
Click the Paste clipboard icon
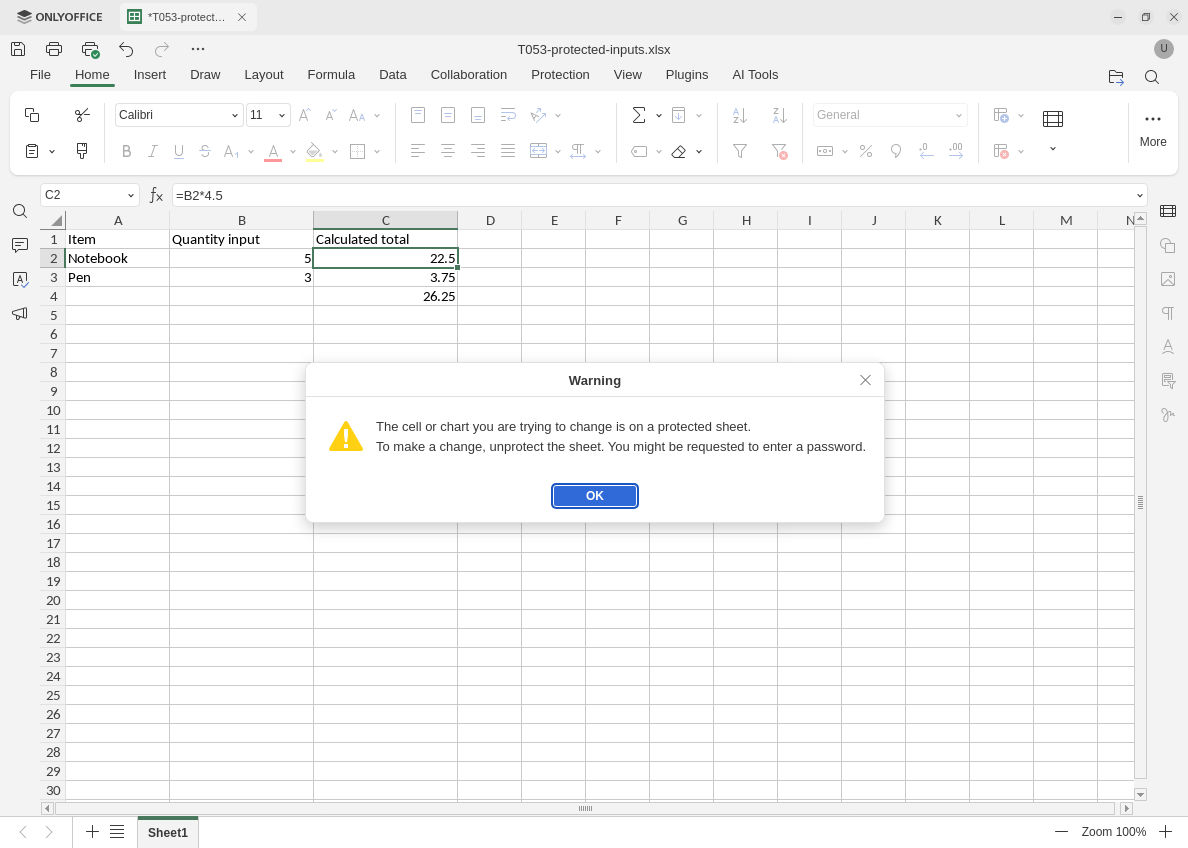tap(32, 151)
